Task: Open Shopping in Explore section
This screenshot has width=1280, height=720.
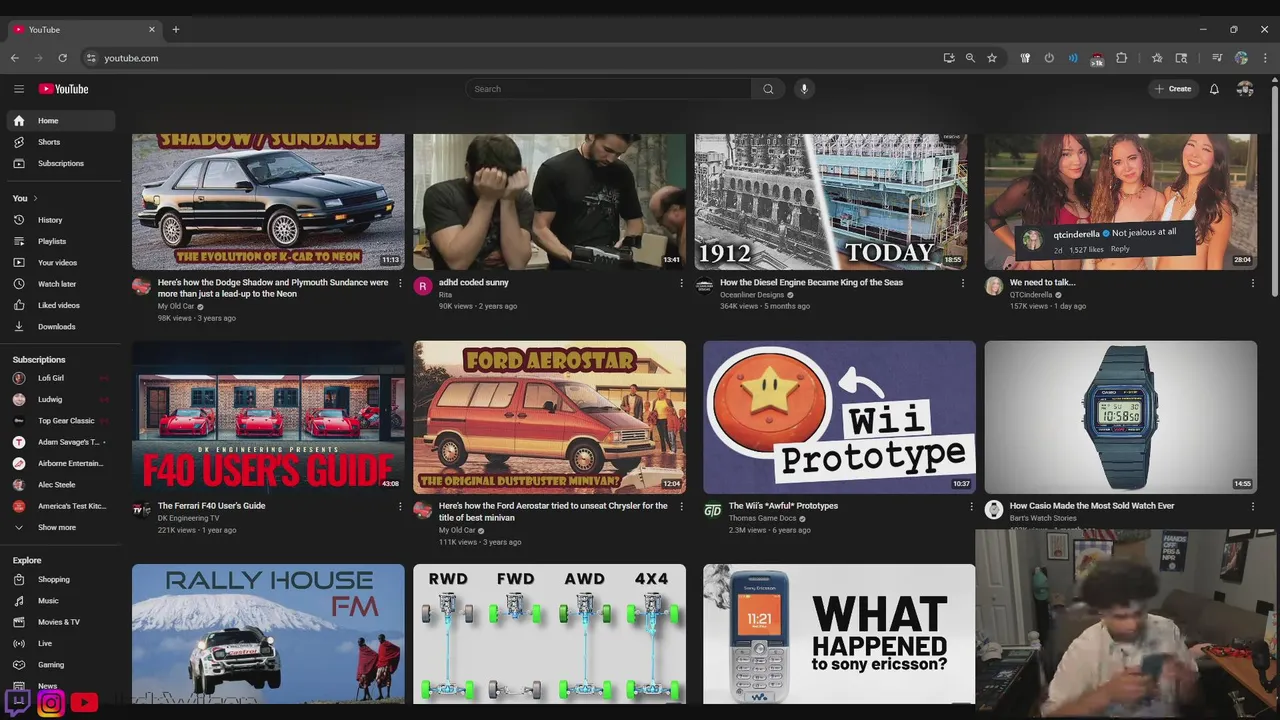Action: (x=60, y=579)
